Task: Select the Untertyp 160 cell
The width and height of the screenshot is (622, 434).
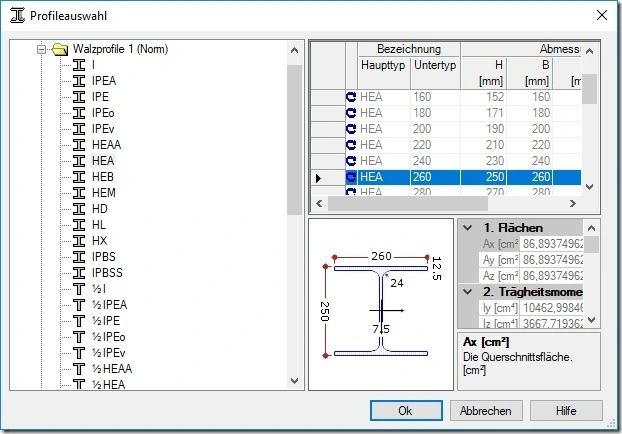Action: (x=435, y=97)
